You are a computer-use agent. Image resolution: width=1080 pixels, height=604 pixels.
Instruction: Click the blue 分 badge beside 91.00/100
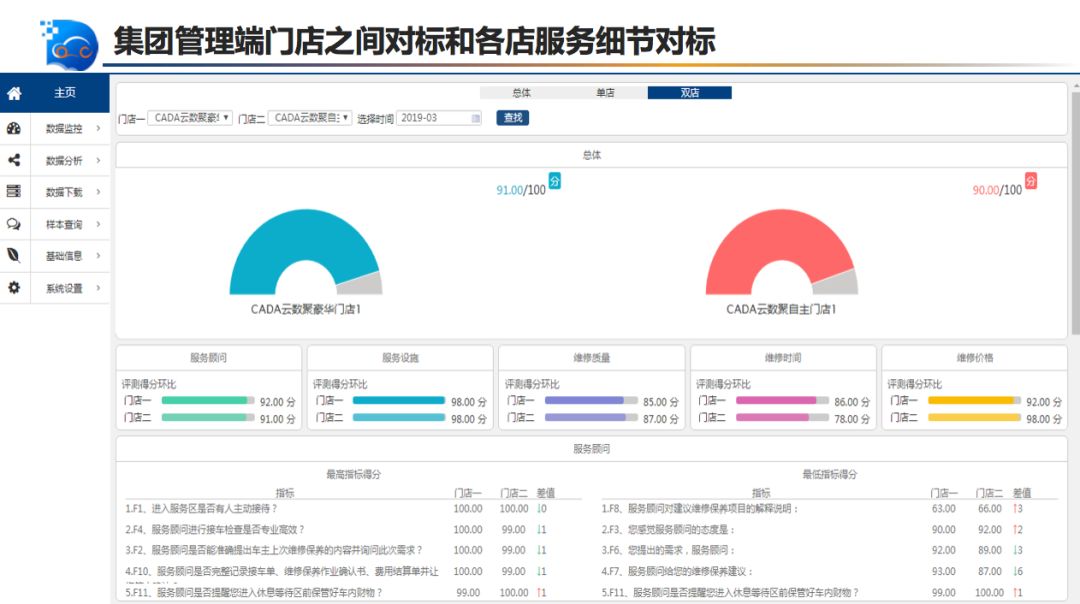pos(554,181)
